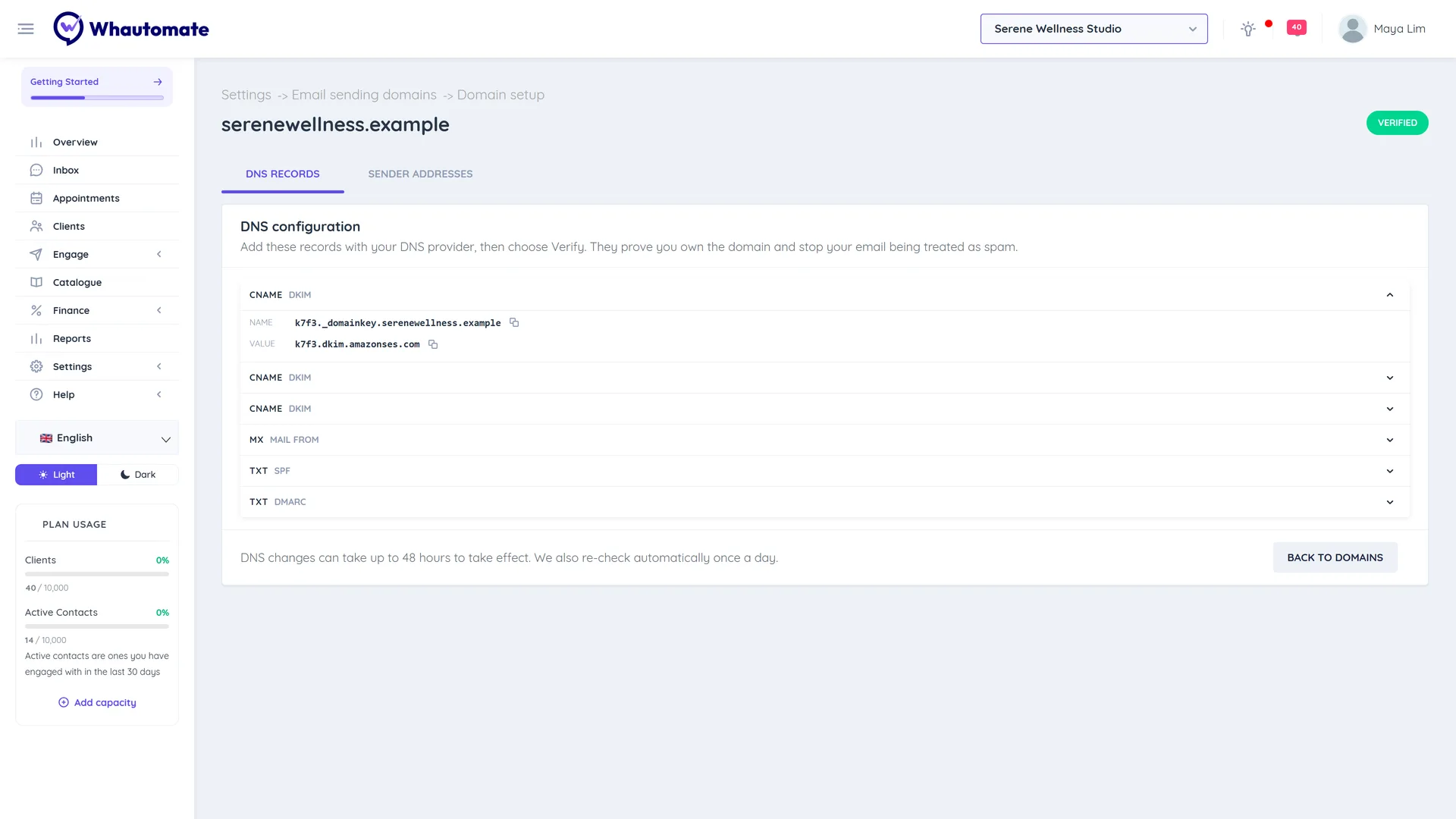Select the DNS RECORDS tab

pos(283,174)
